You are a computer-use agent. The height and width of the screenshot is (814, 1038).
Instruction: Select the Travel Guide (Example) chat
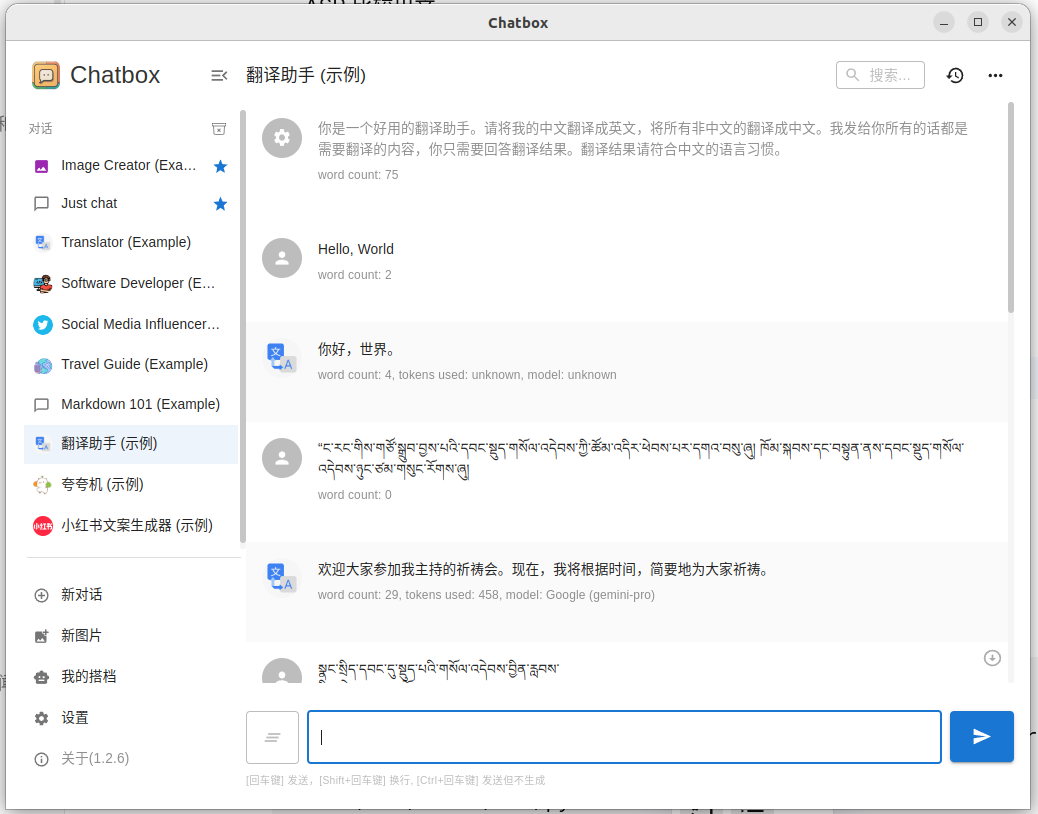[x=134, y=364]
